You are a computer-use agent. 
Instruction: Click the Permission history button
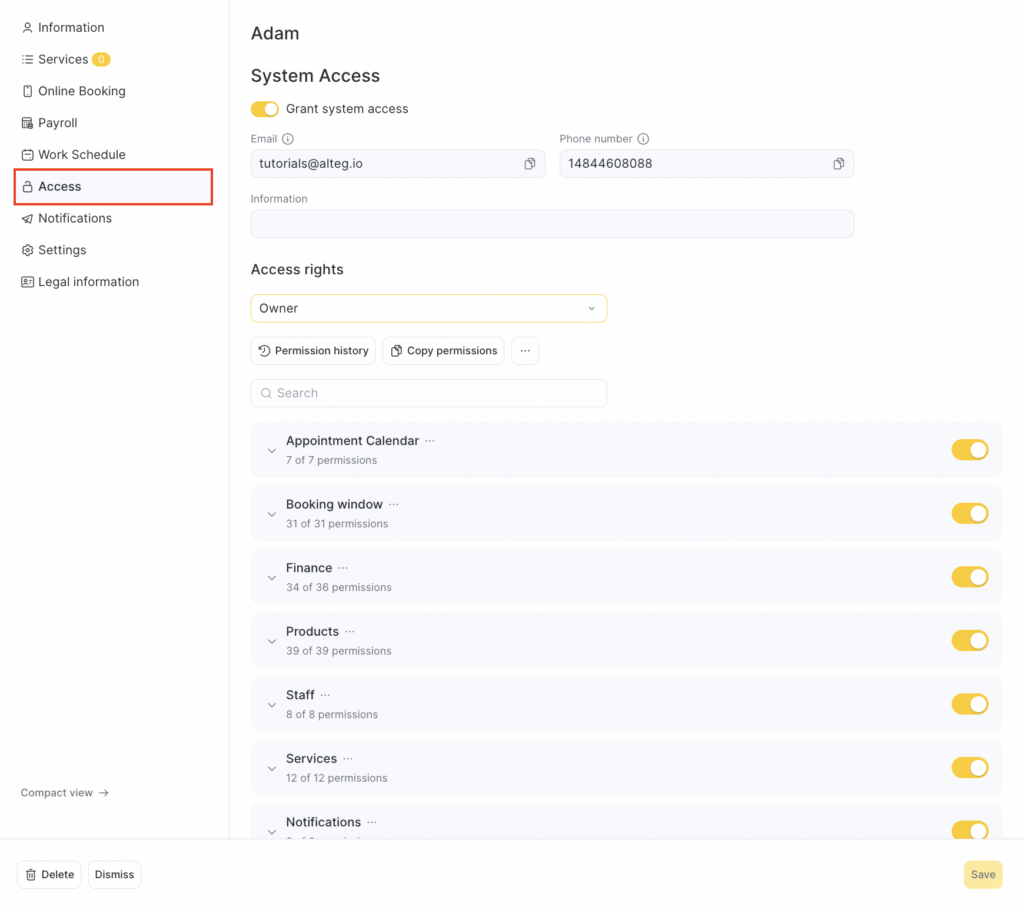[313, 351]
